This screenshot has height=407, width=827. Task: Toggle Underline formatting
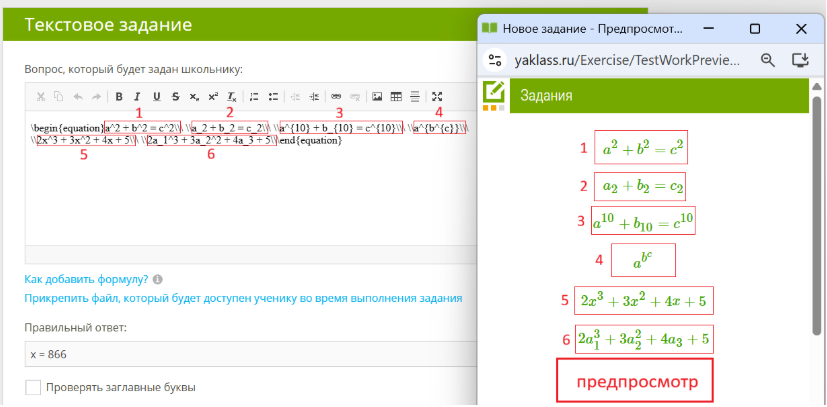(x=156, y=96)
